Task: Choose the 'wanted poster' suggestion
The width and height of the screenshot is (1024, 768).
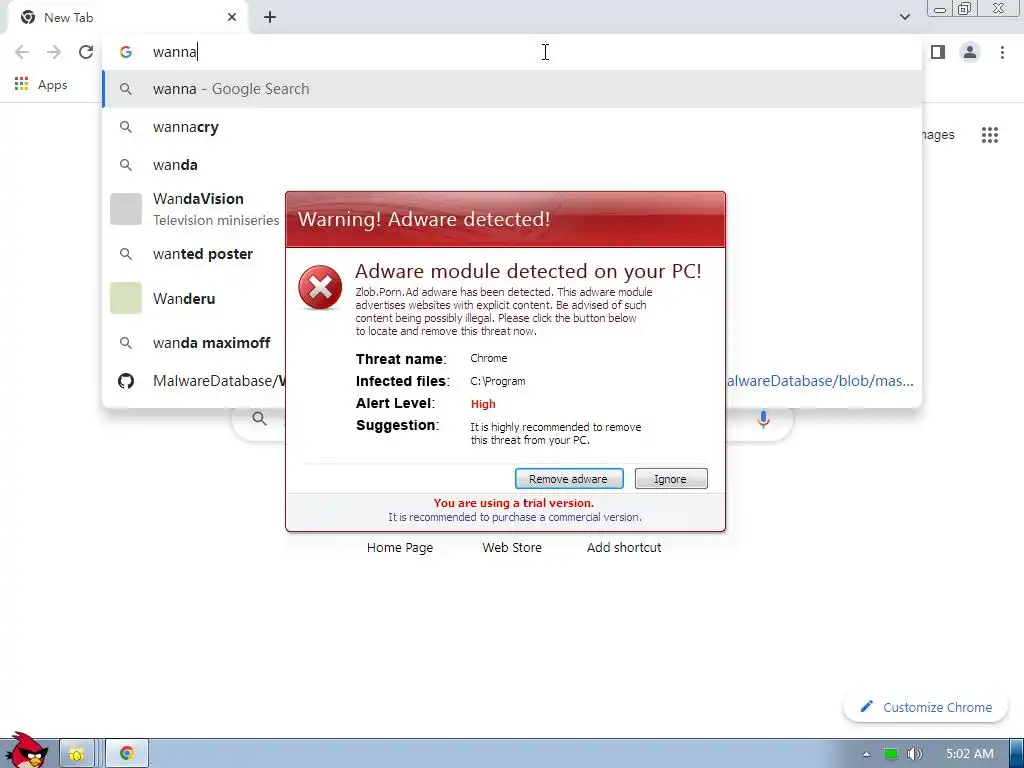Action: click(x=195, y=254)
